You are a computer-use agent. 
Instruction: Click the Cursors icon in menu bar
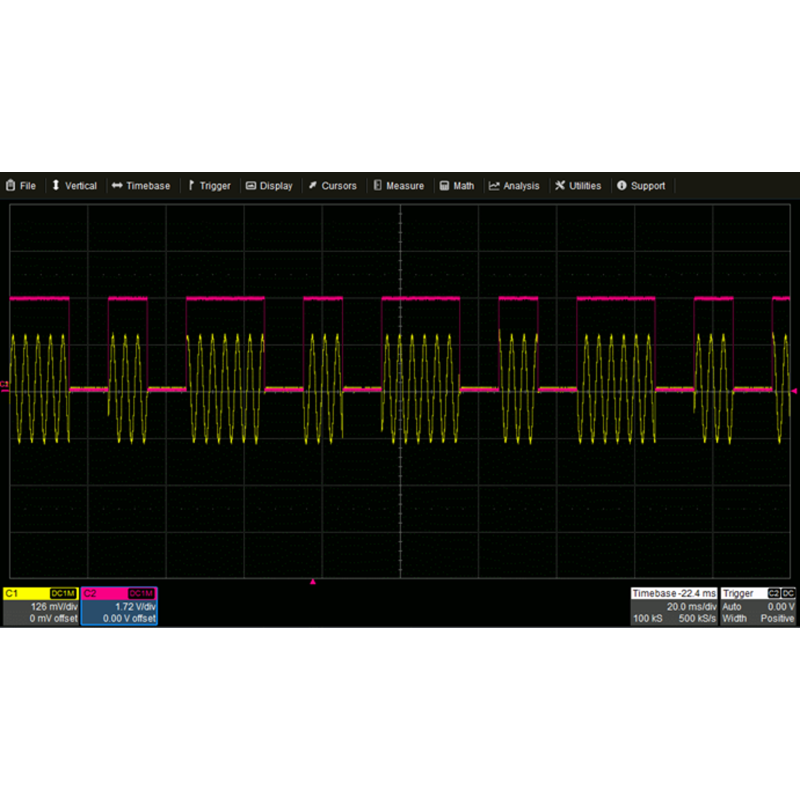(313, 186)
